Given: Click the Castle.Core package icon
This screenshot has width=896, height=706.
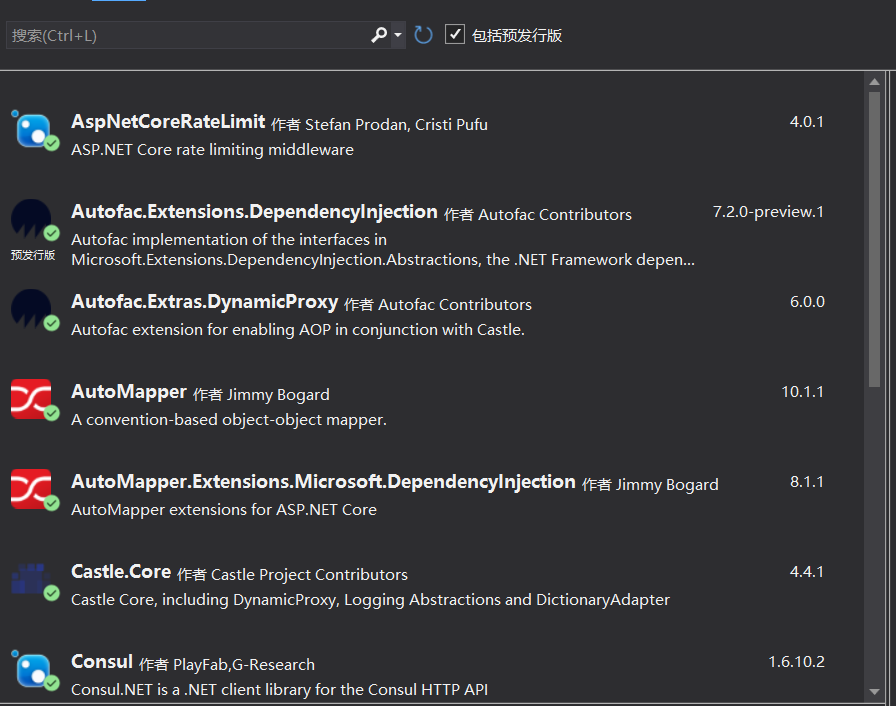Looking at the screenshot, I should pyautogui.click(x=31, y=579).
